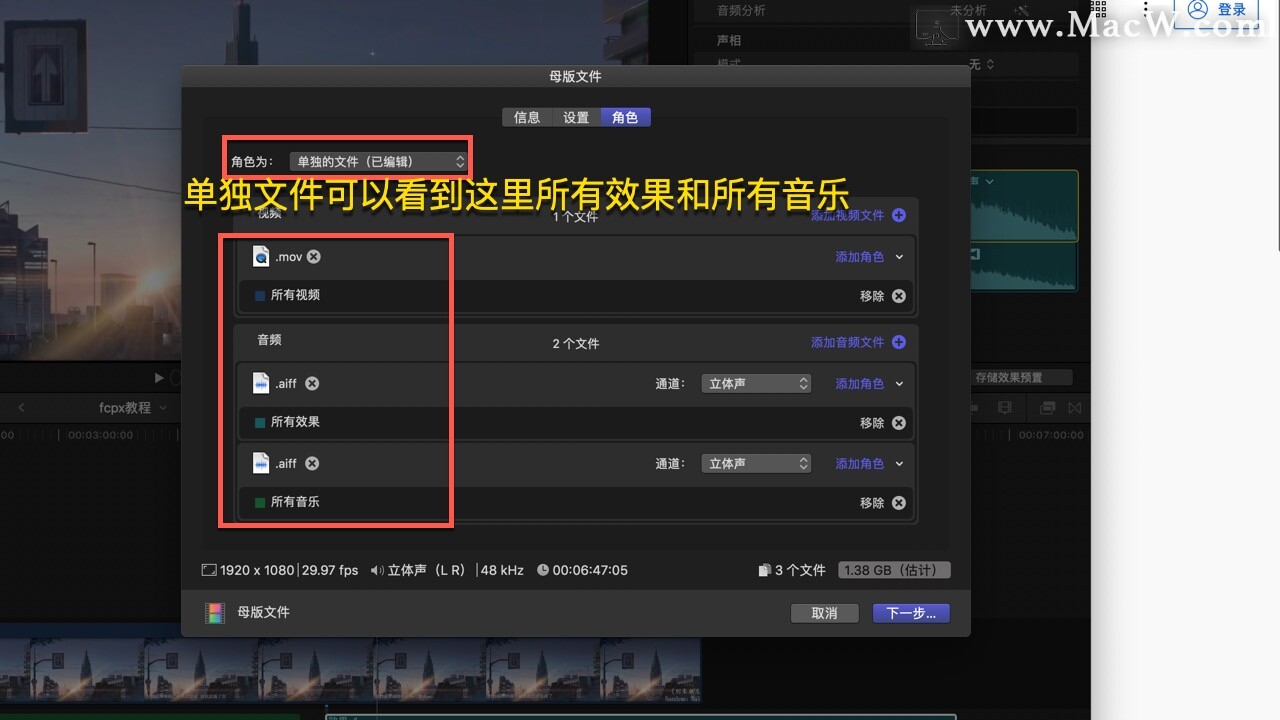1280x720 pixels.
Task: Click the 移除 x icon for 所有视频
Action: click(x=899, y=296)
